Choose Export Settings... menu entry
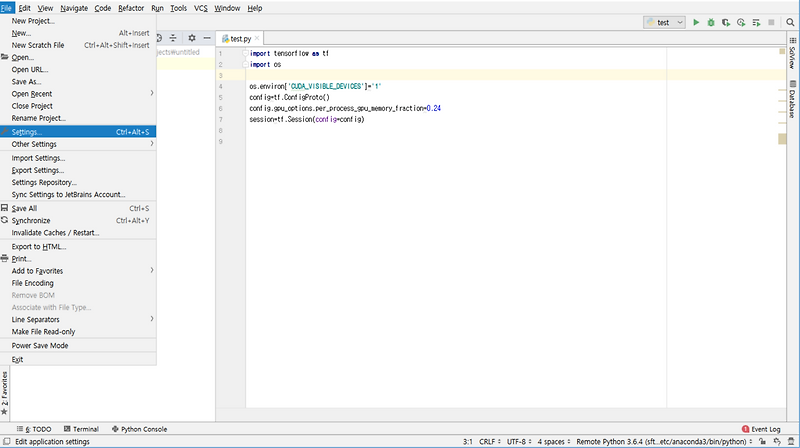Viewport: 800px width, 448px height. [x=78, y=170]
